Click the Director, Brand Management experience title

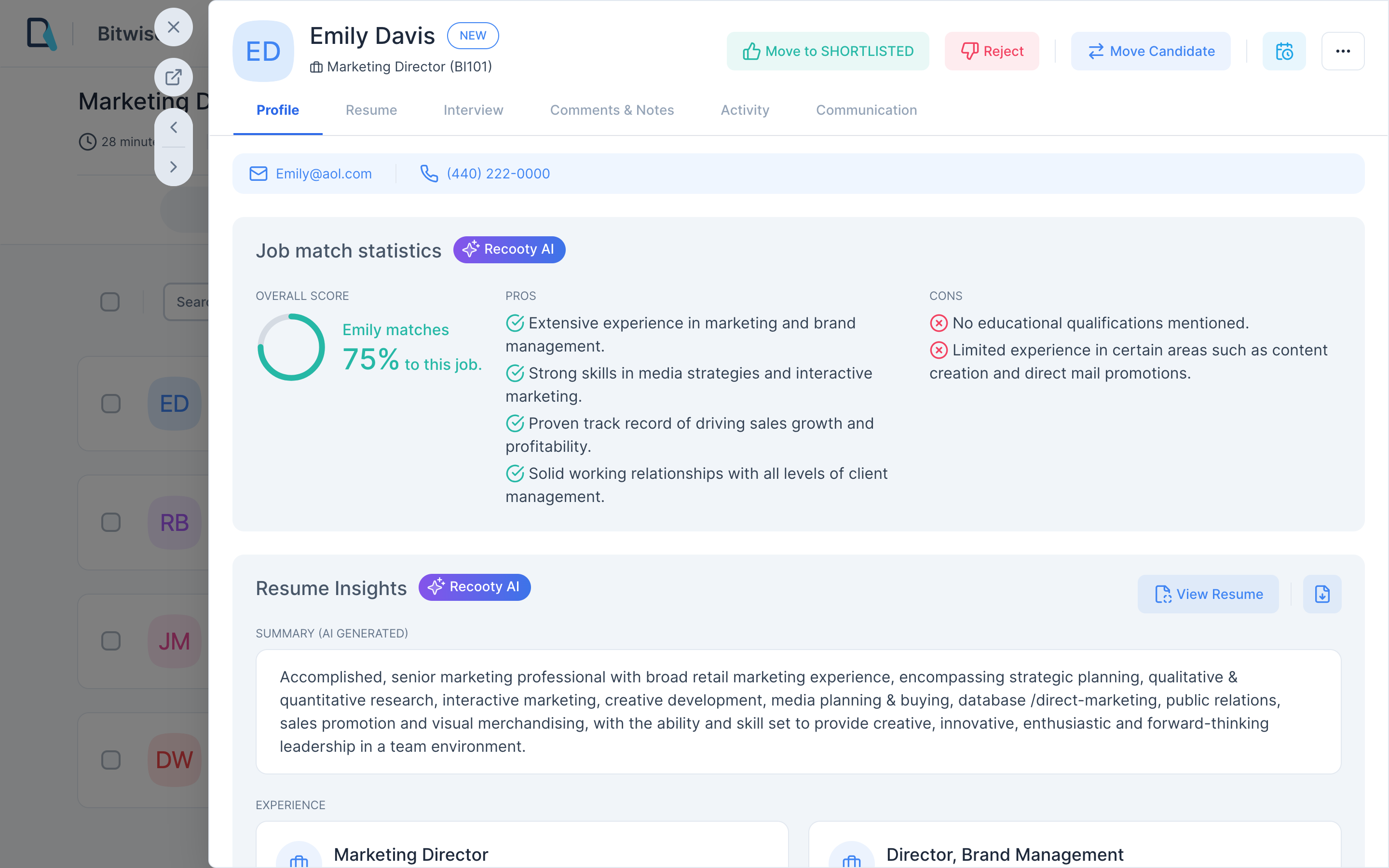tap(1005, 855)
